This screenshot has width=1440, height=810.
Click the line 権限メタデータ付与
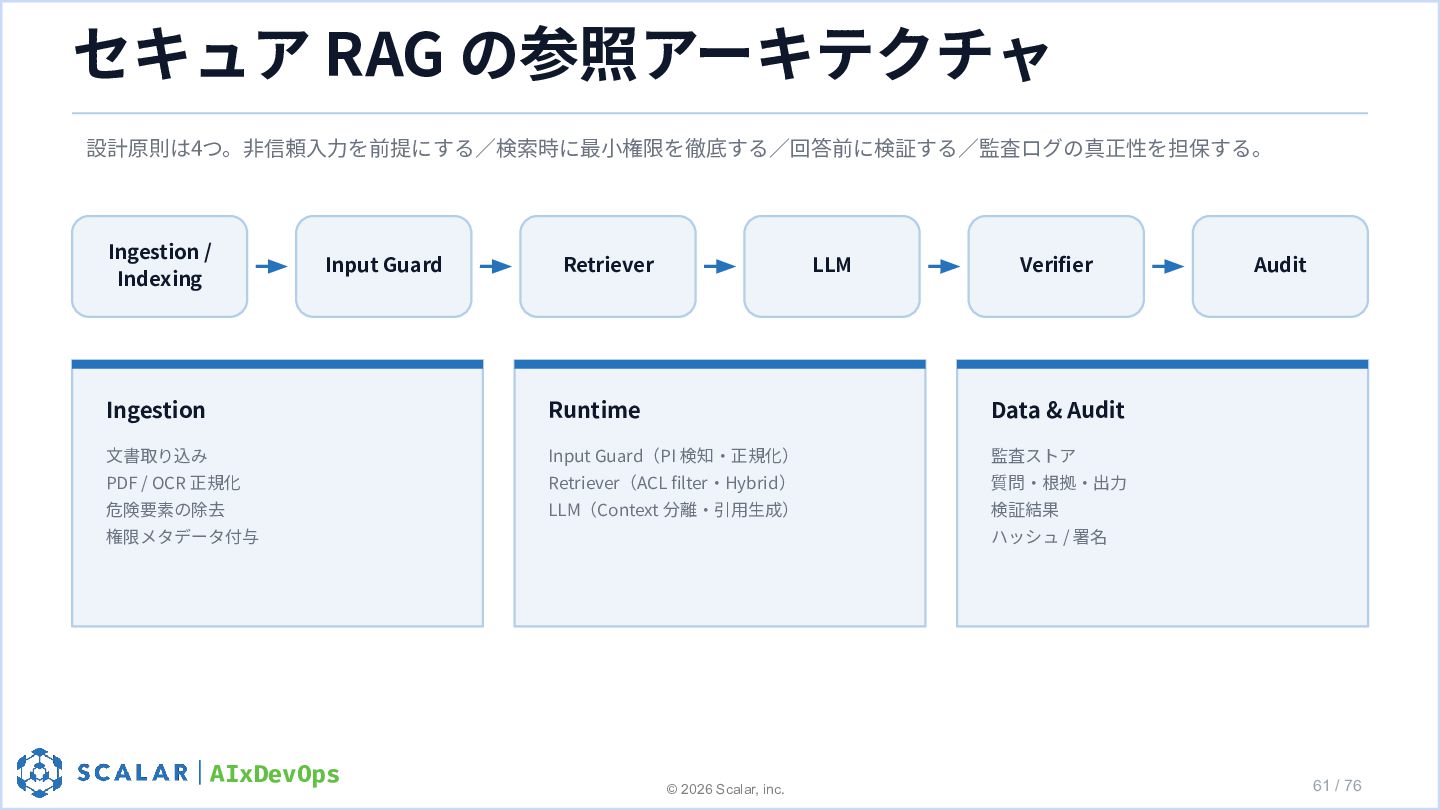182,537
